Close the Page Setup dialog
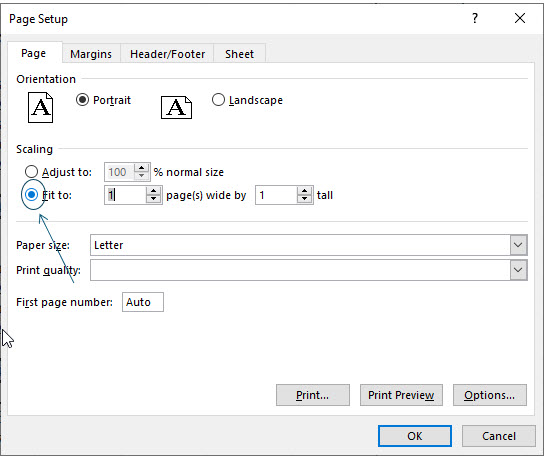546x458 pixels. (520, 18)
